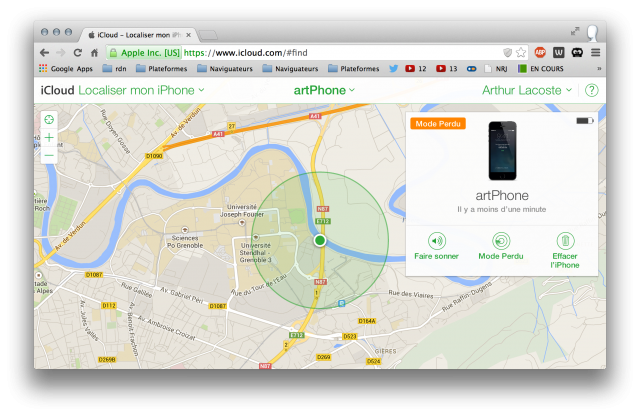Center the map on device location
The height and width of the screenshot is (416, 640).
[49, 120]
